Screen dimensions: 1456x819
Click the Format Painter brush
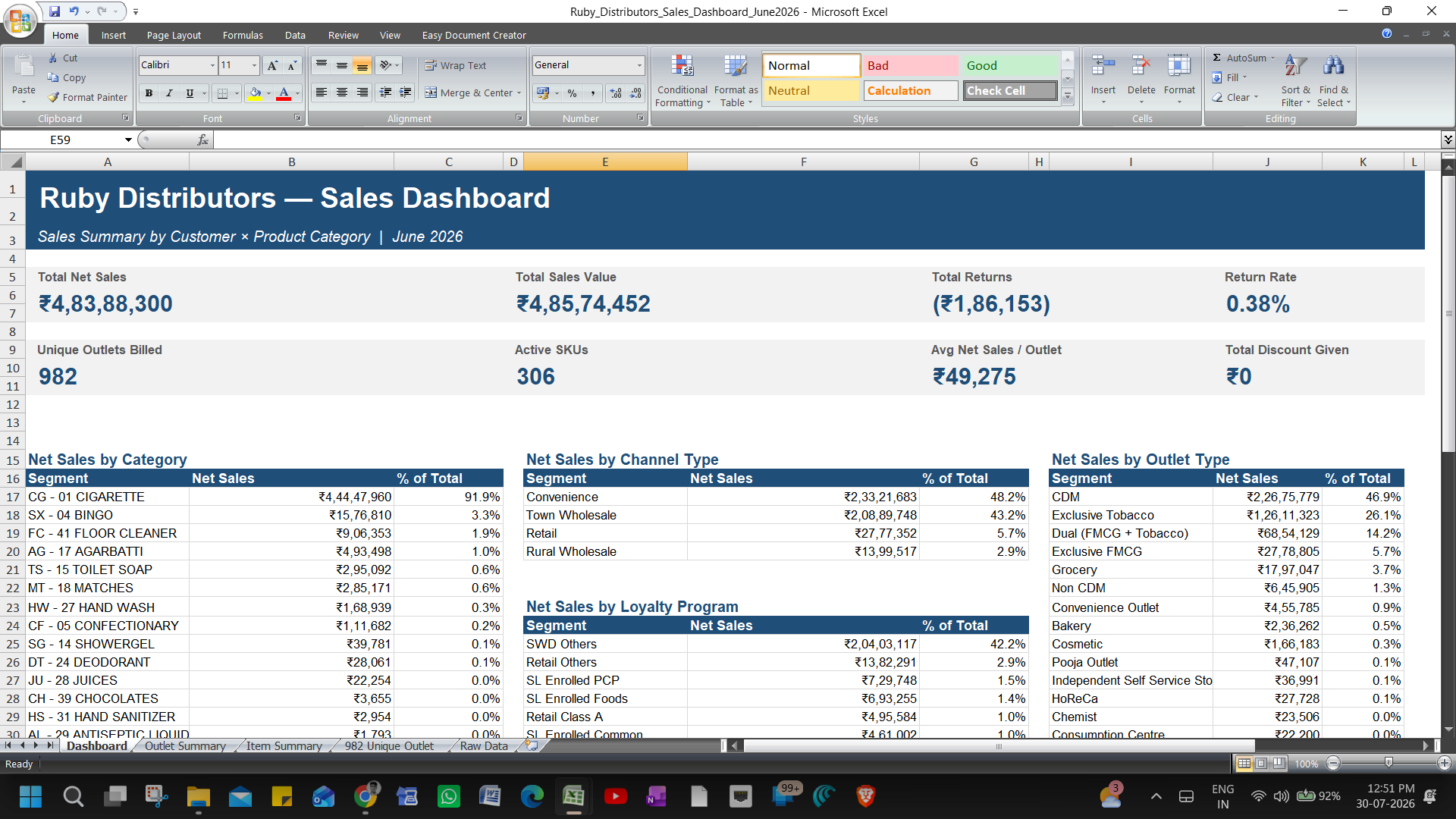pyautogui.click(x=53, y=97)
